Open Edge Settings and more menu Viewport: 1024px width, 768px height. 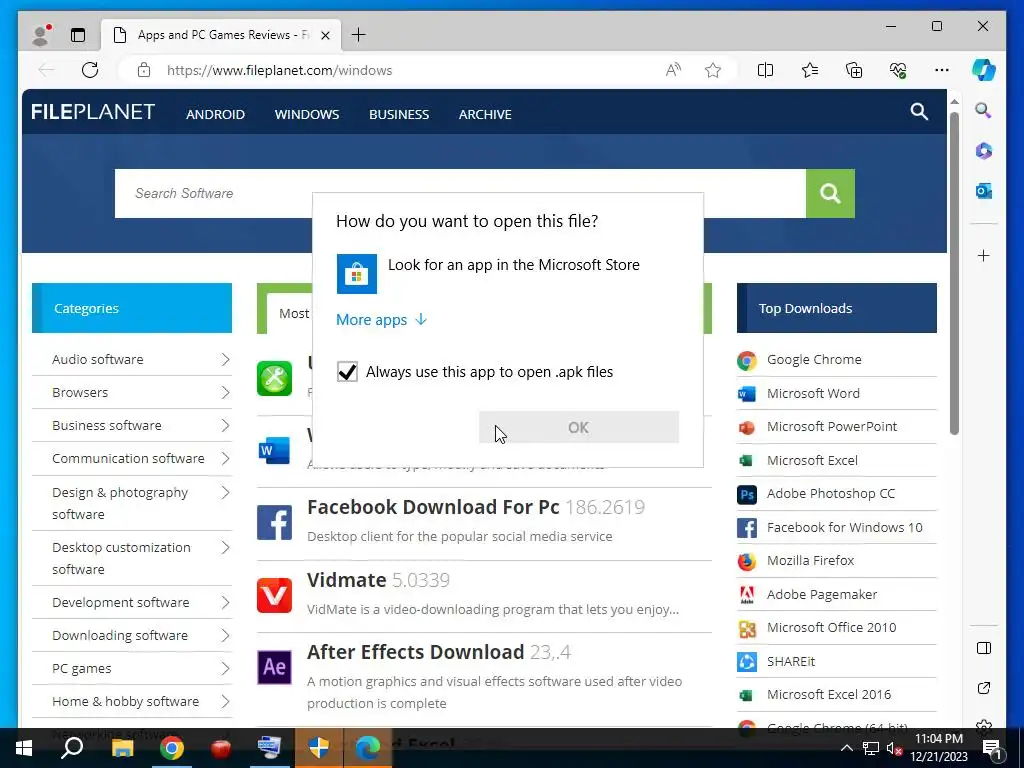point(942,70)
